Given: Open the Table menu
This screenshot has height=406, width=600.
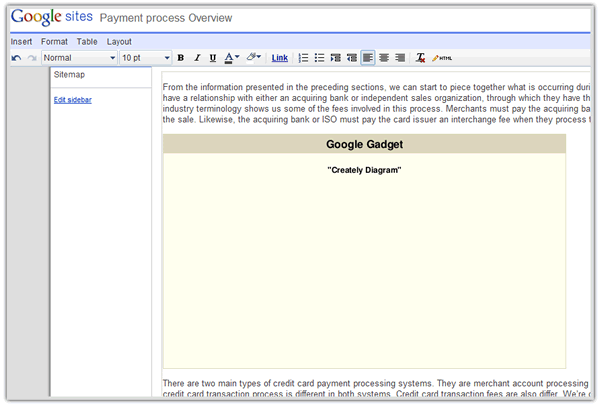Looking at the screenshot, I should click(x=87, y=41).
